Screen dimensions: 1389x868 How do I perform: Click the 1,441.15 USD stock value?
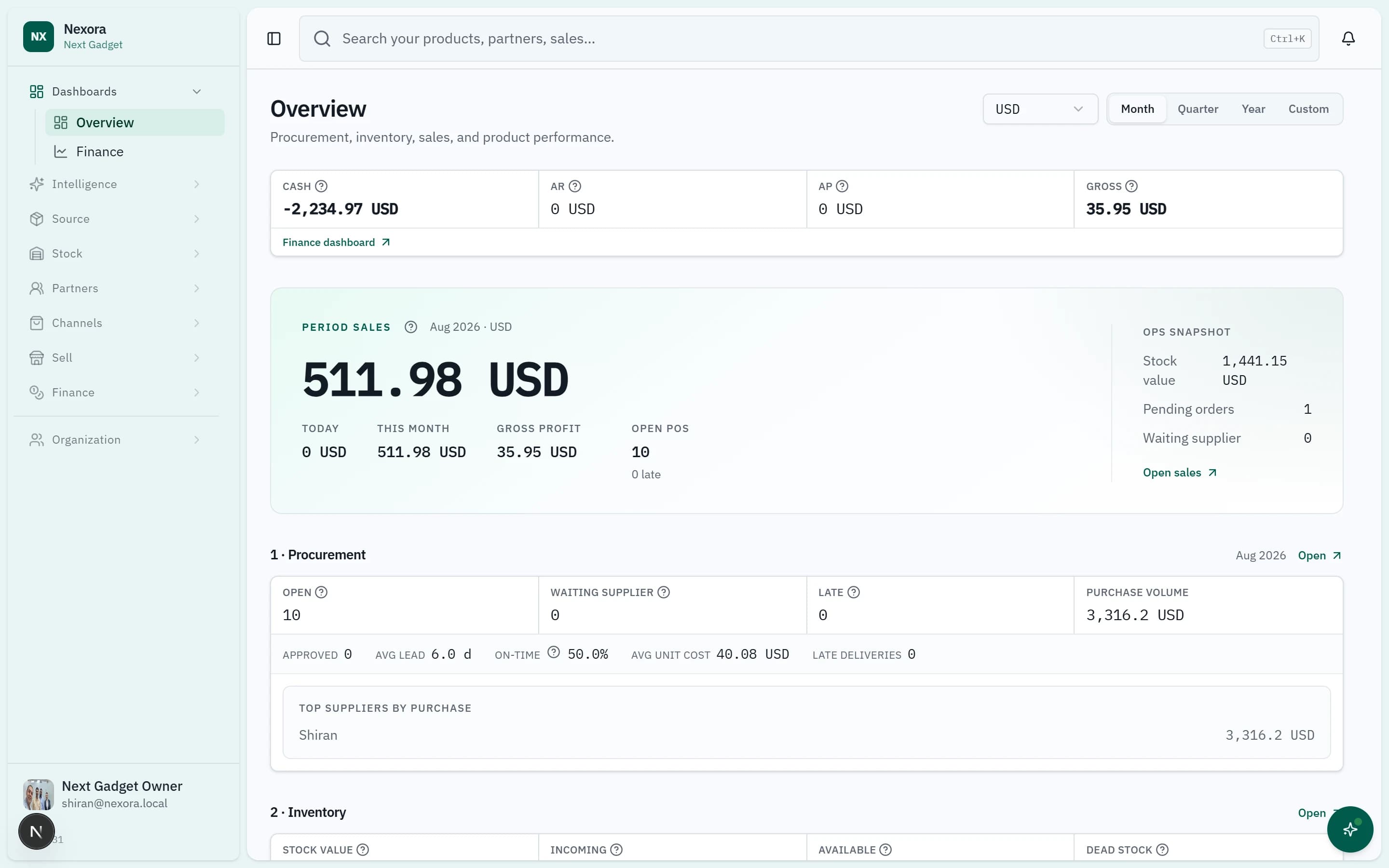[x=1254, y=370]
